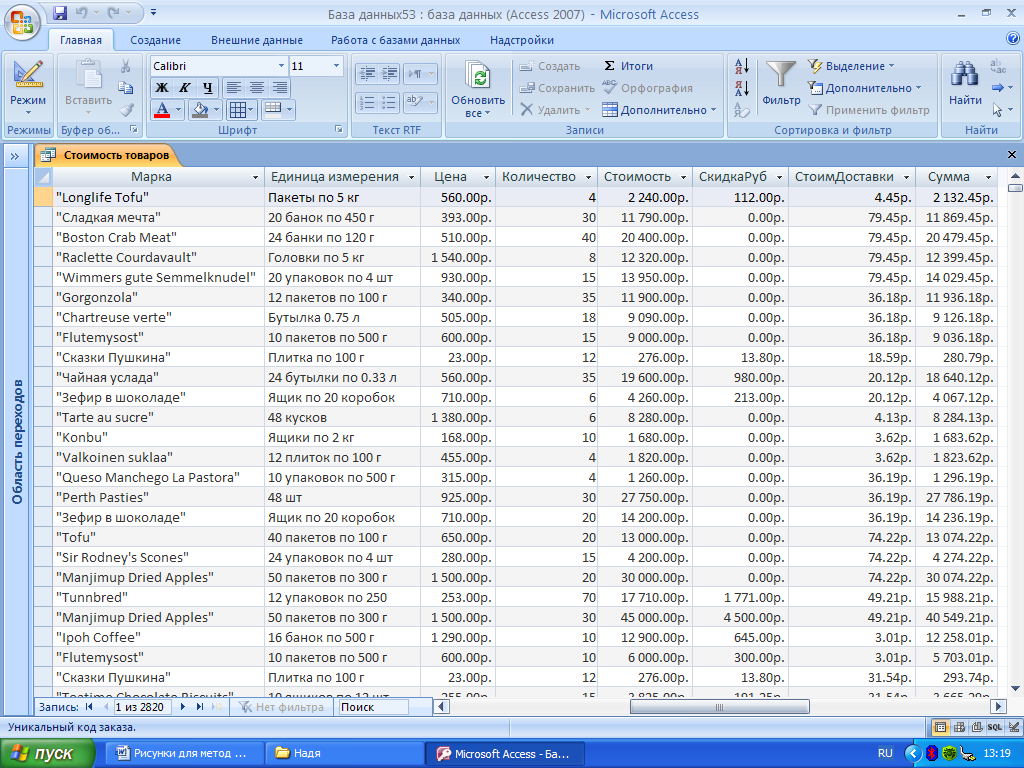Click vertical scrollbar down arrow
The image size is (1024, 768).
coord(1015,688)
